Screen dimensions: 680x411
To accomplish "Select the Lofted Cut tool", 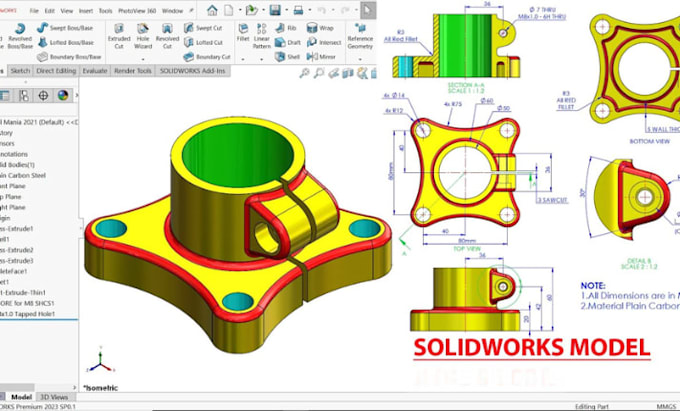I will [203, 42].
